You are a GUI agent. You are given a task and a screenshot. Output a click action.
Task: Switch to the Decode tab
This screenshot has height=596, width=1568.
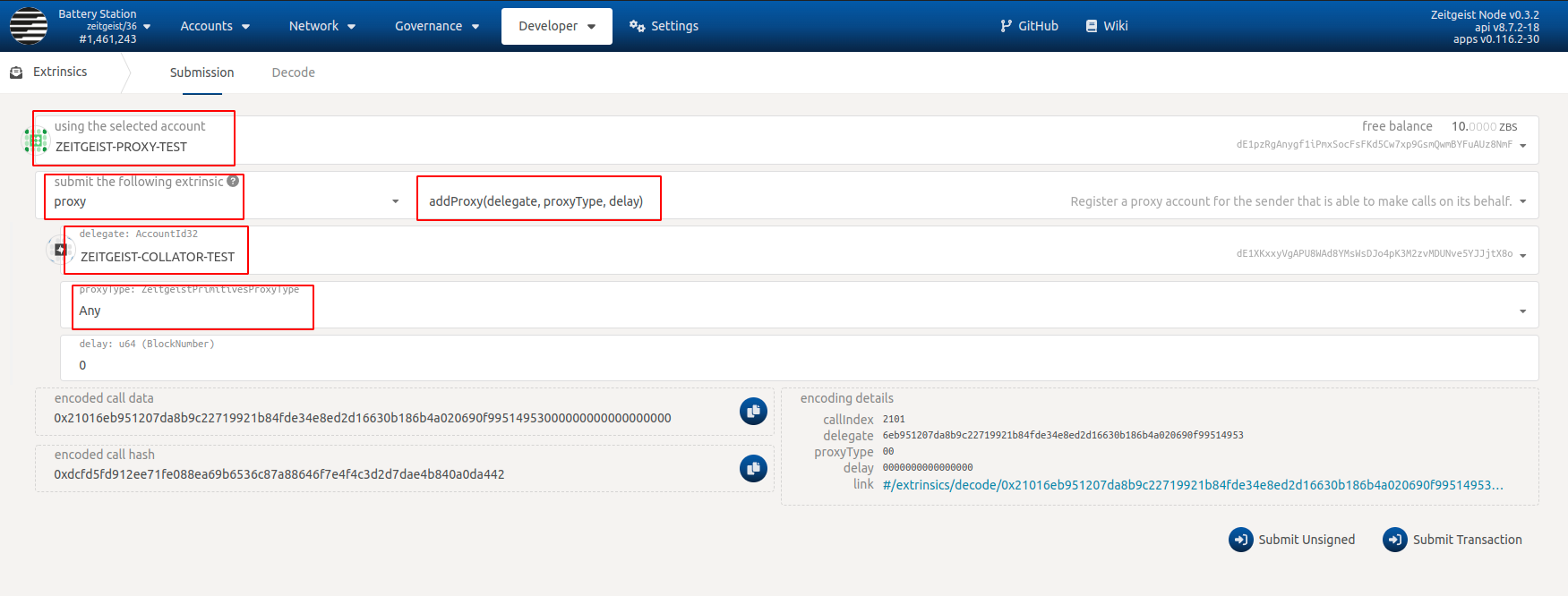[293, 72]
